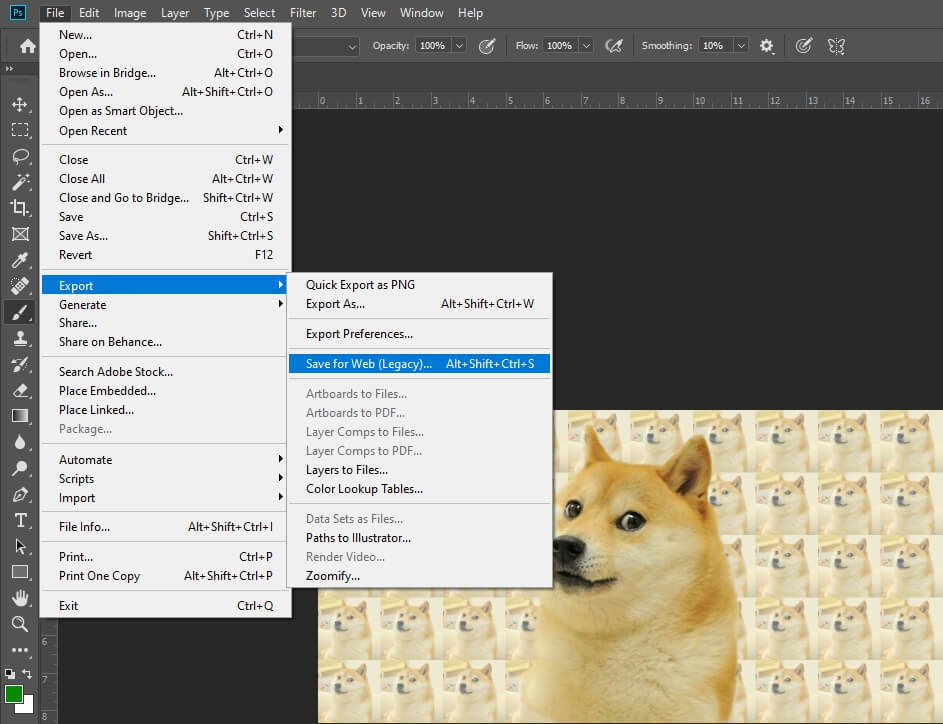This screenshot has width=943, height=724.
Task: Select the Brush tool
Action: point(20,312)
